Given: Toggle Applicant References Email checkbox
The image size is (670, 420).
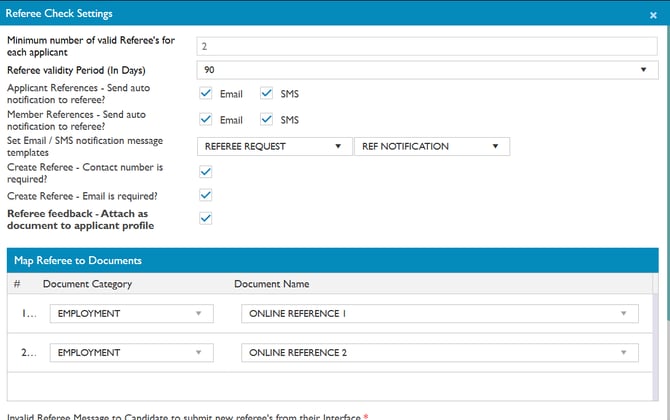Looking at the screenshot, I should 206,93.
